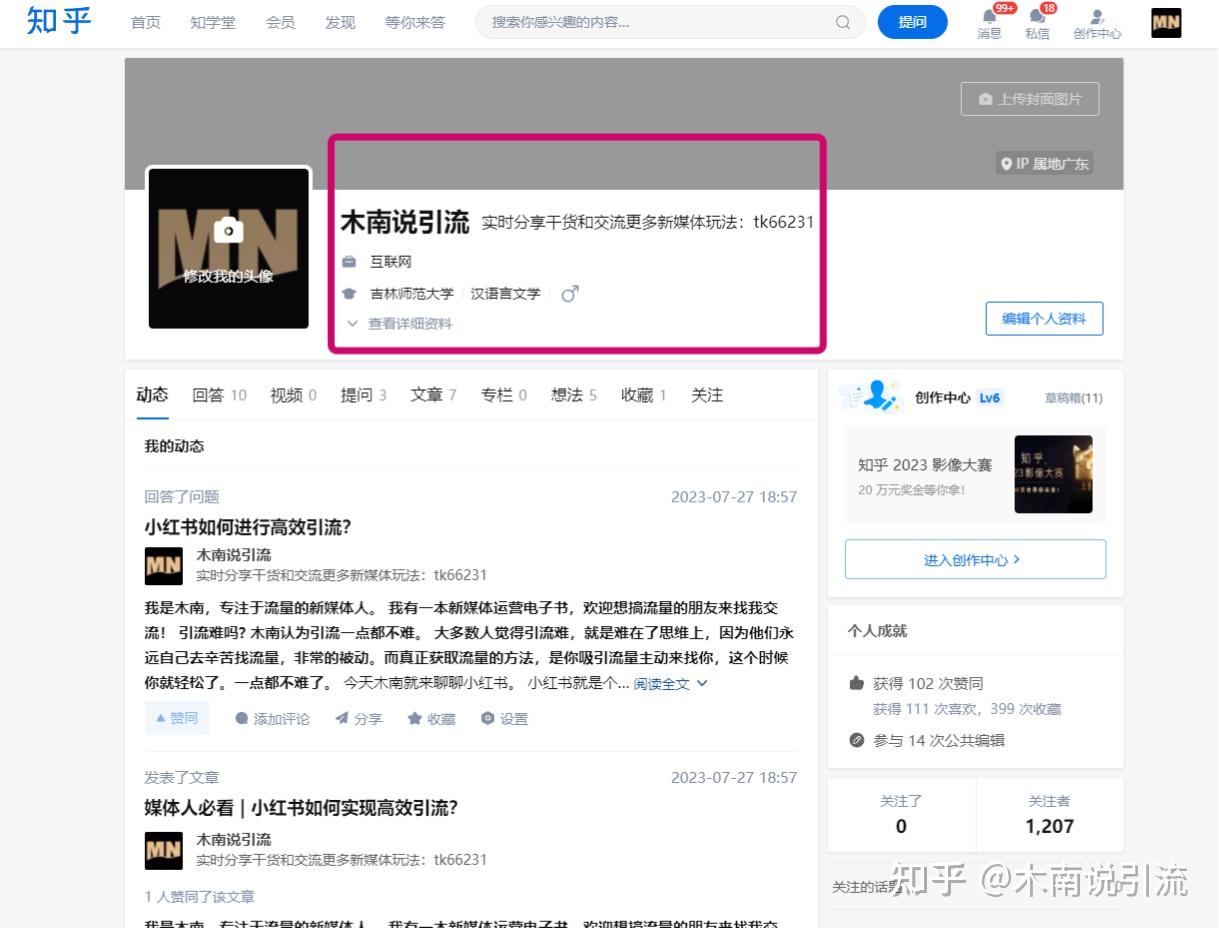1219x928 pixels.
Task: Click the camera icon on profile avatar
Action: click(x=228, y=230)
